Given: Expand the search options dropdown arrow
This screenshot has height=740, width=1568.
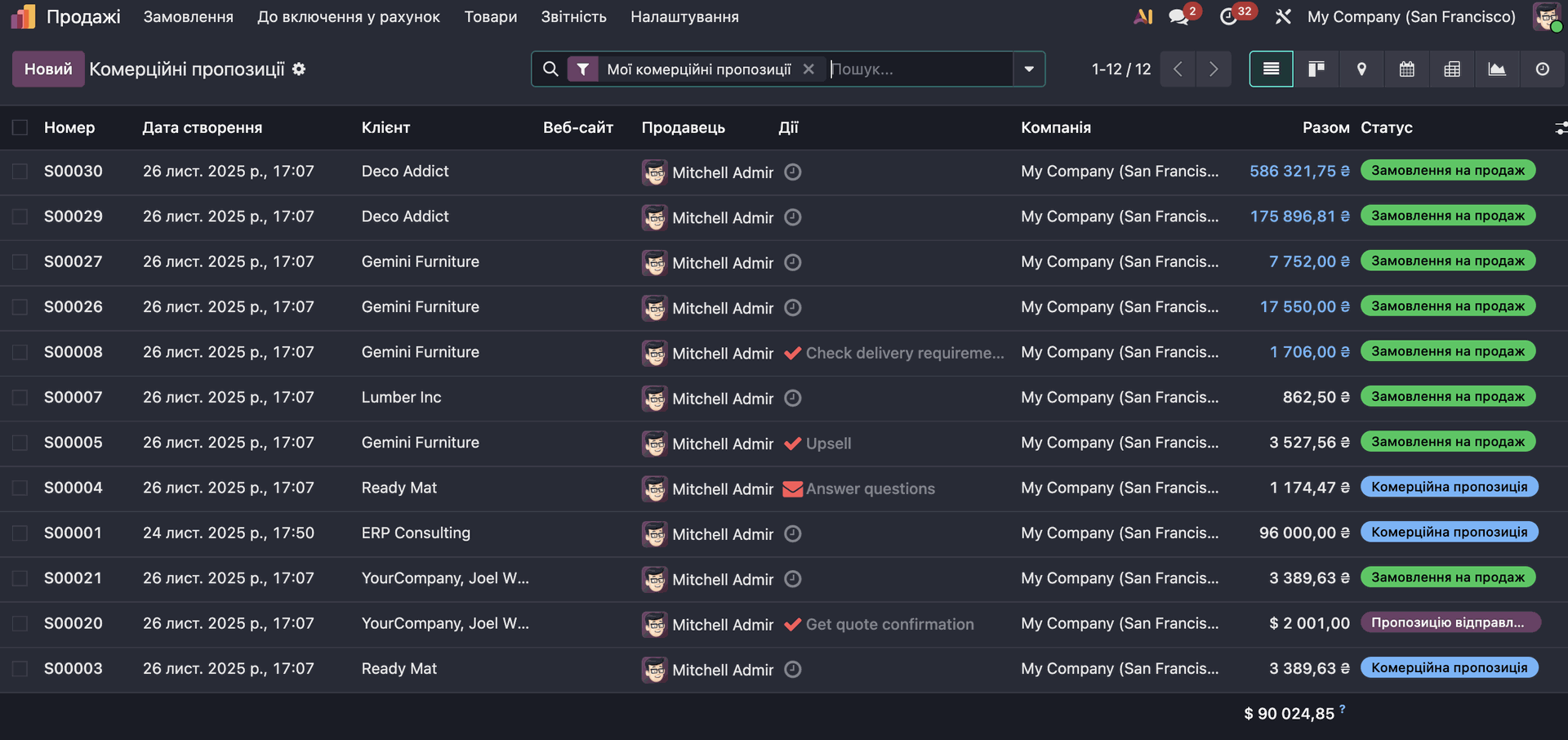Looking at the screenshot, I should (x=1029, y=69).
